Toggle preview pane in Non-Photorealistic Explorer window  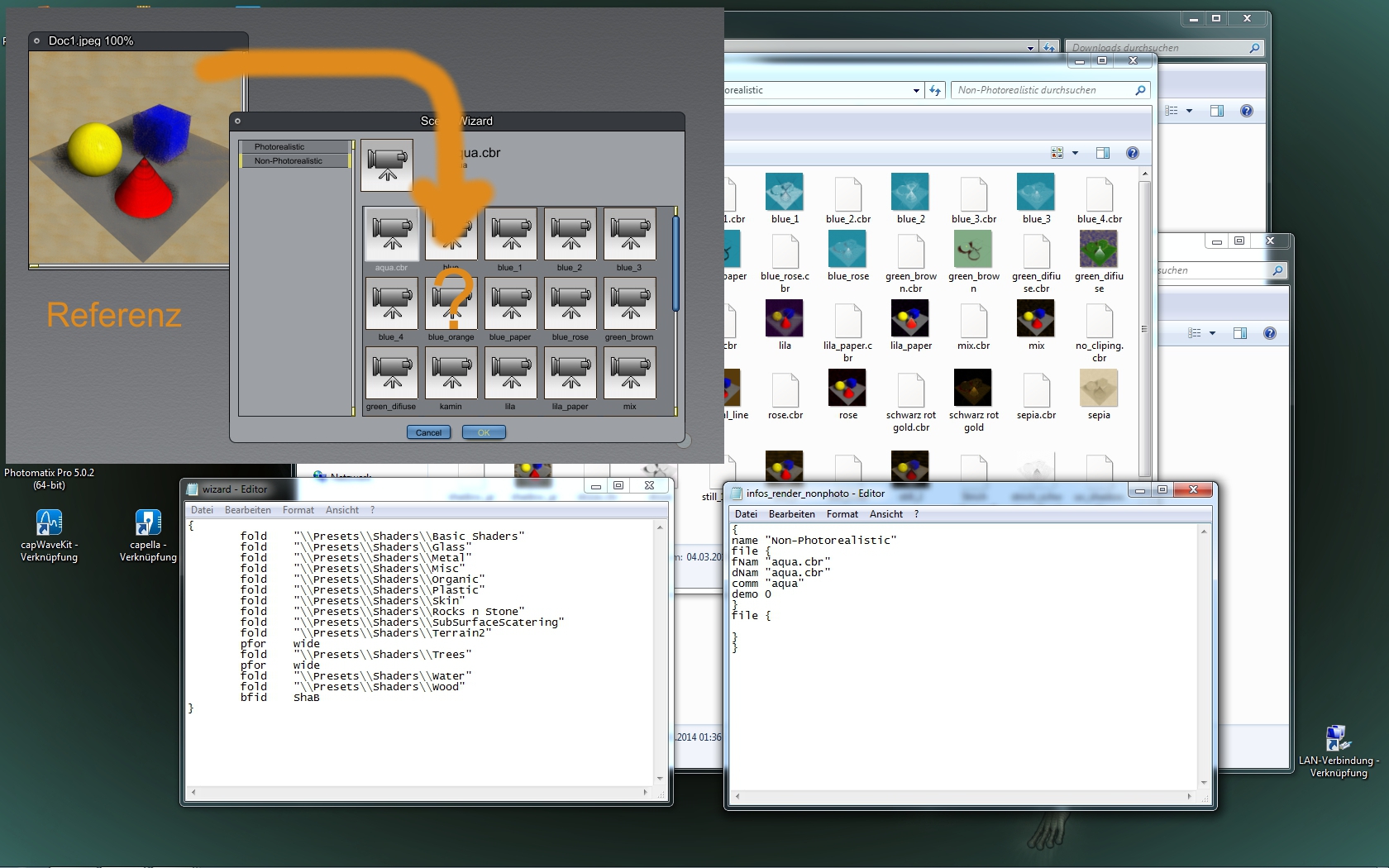(1103, 153)
